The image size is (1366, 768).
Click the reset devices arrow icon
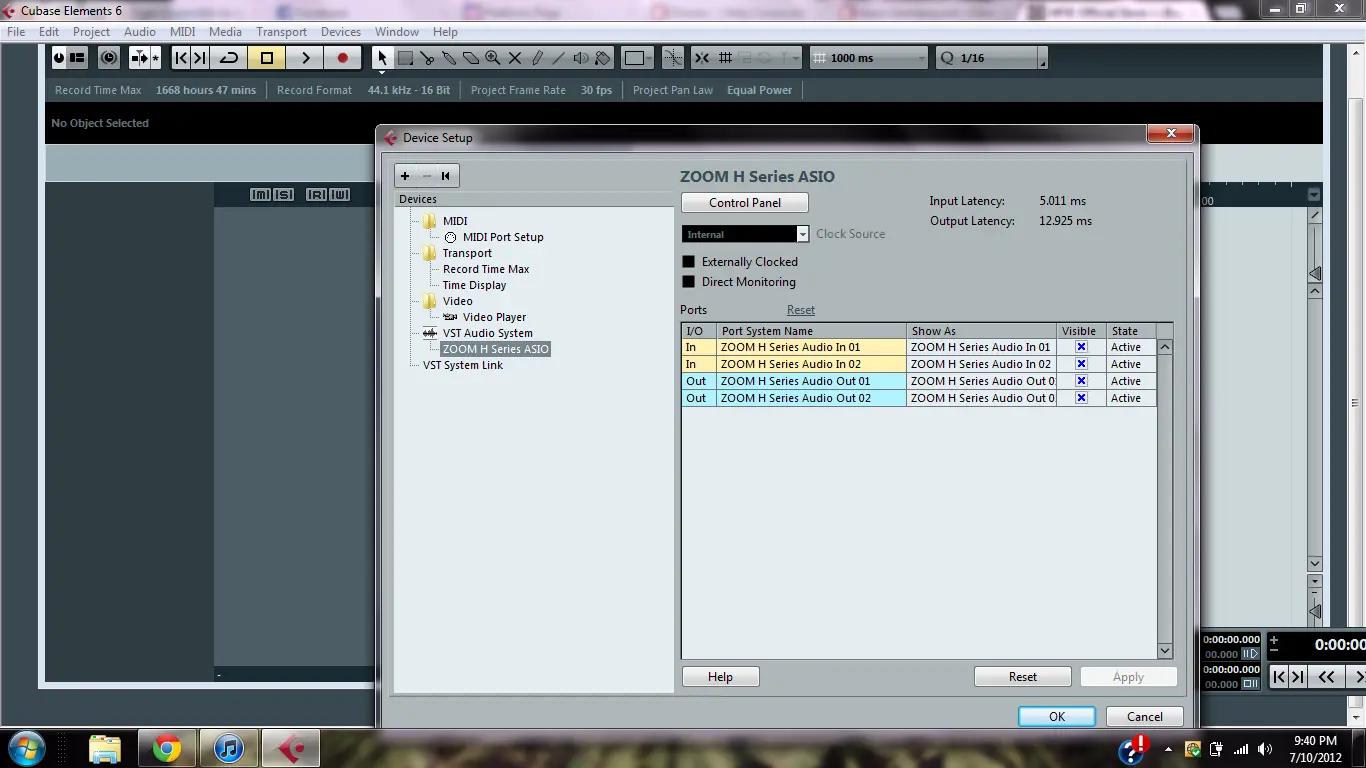coord(446,176)
